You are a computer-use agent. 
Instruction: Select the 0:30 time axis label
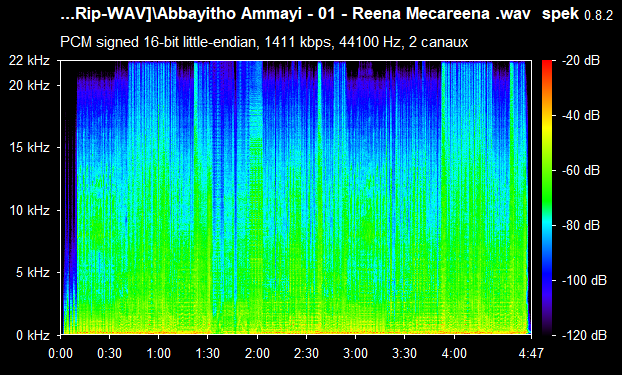tap(109, 353)
